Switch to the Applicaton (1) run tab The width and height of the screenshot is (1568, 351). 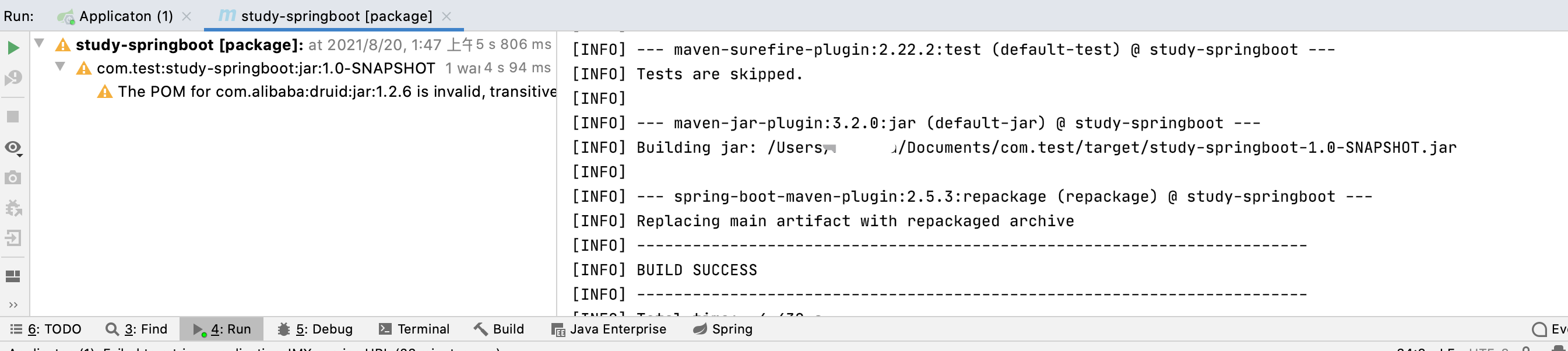125,16
